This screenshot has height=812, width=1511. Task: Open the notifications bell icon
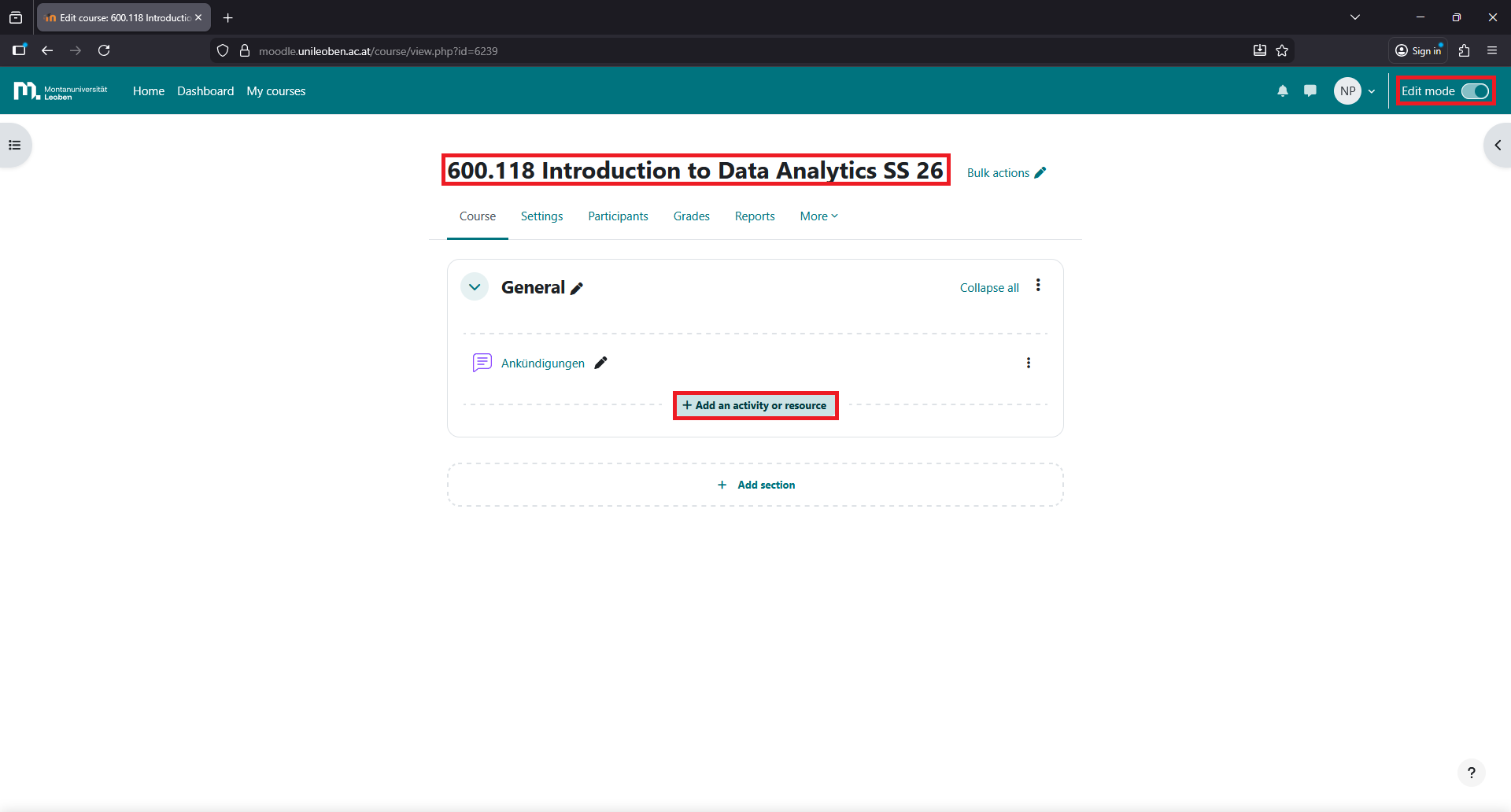1283,91
